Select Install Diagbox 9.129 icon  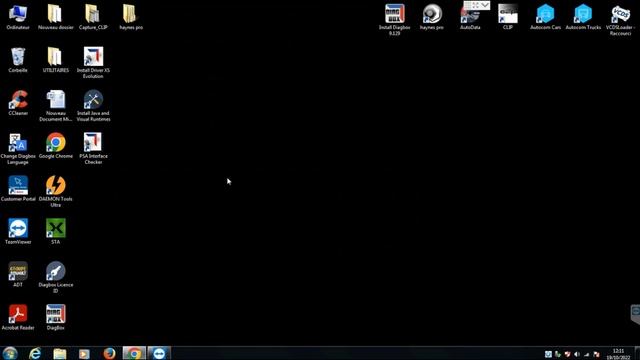[x=394, y=20]
